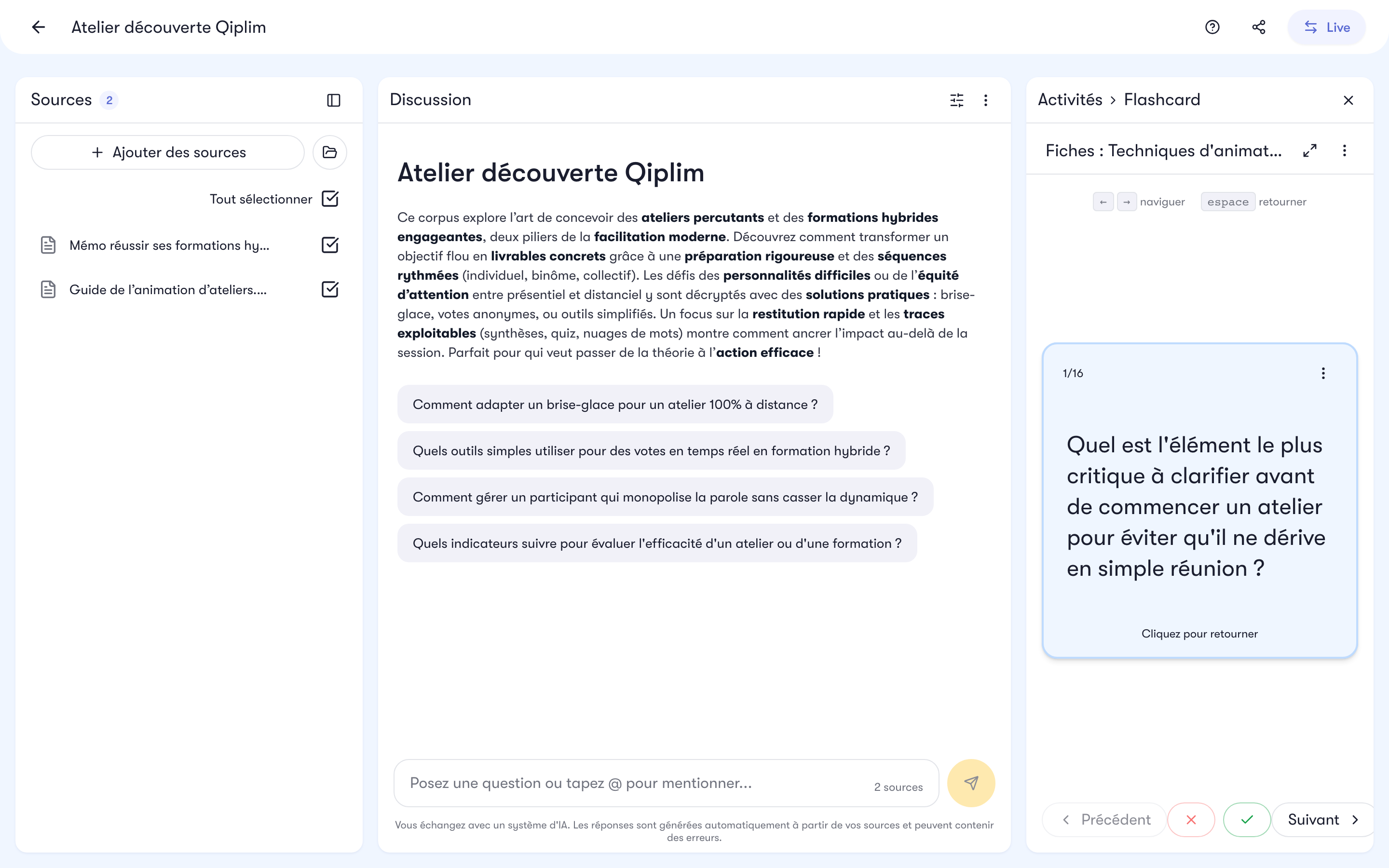Click Ajouter des sources
The width and height of the screenshot is (1389, 868).
(x=168, y=152)
